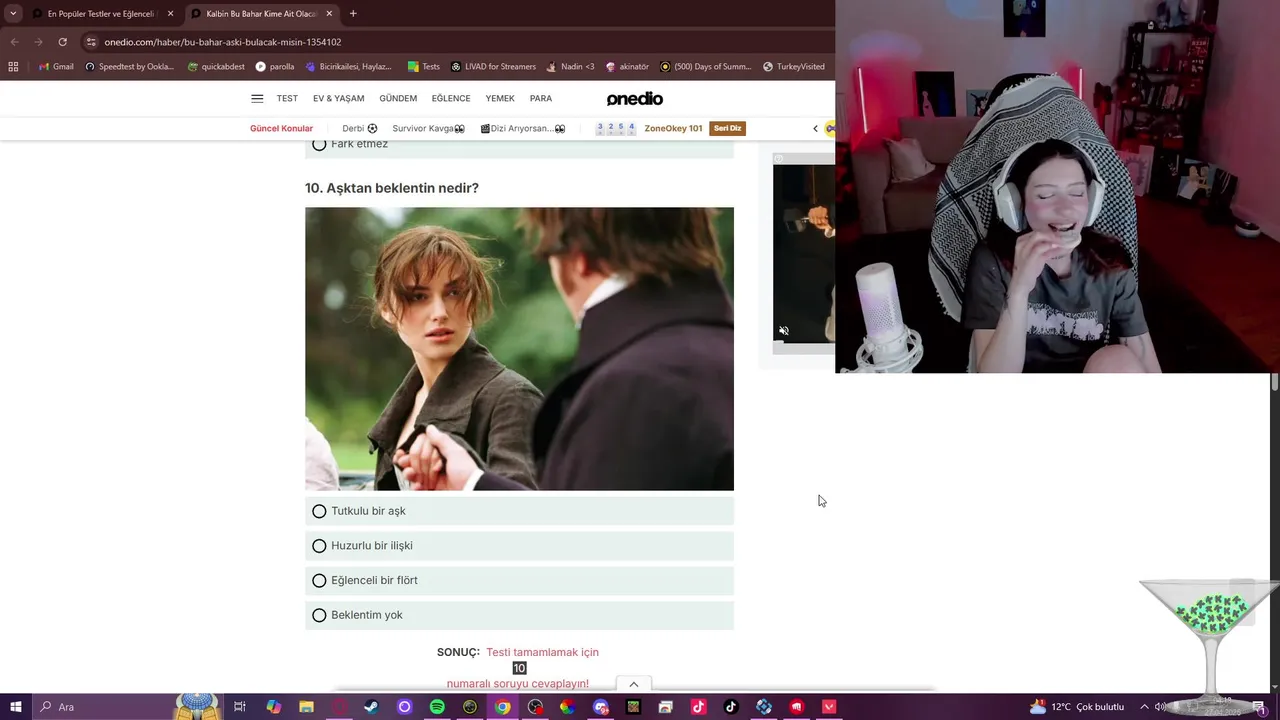Open the EĞLENCE category
Viewport: 1280px width, 720px height.
[x=451, y=98]
